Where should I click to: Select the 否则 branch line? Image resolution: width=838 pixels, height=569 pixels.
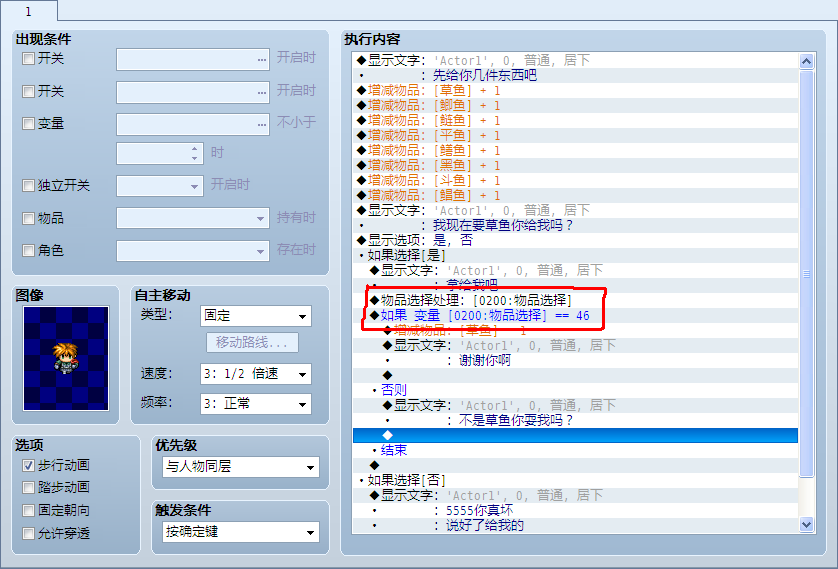click(x=576, y=390)
